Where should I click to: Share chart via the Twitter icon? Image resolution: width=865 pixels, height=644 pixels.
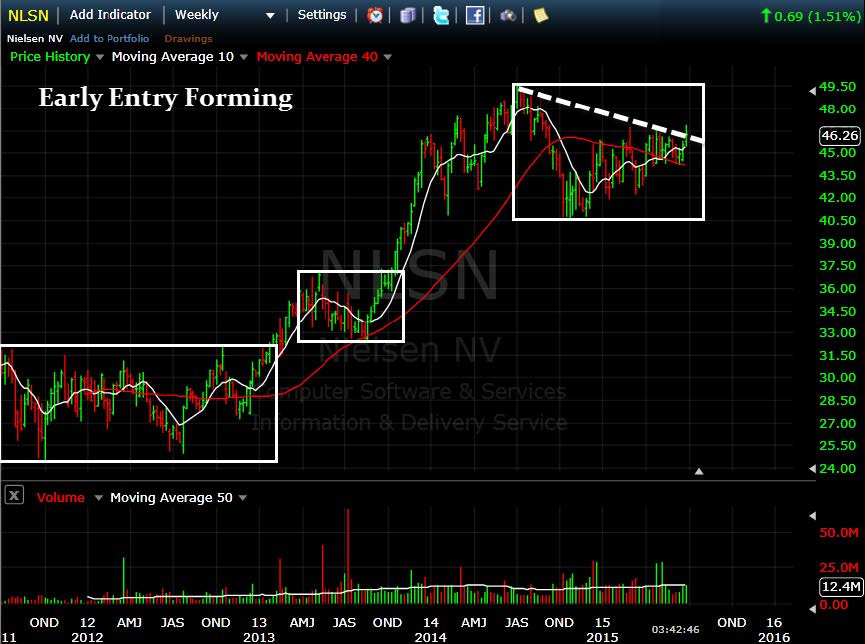pos(441,15)
